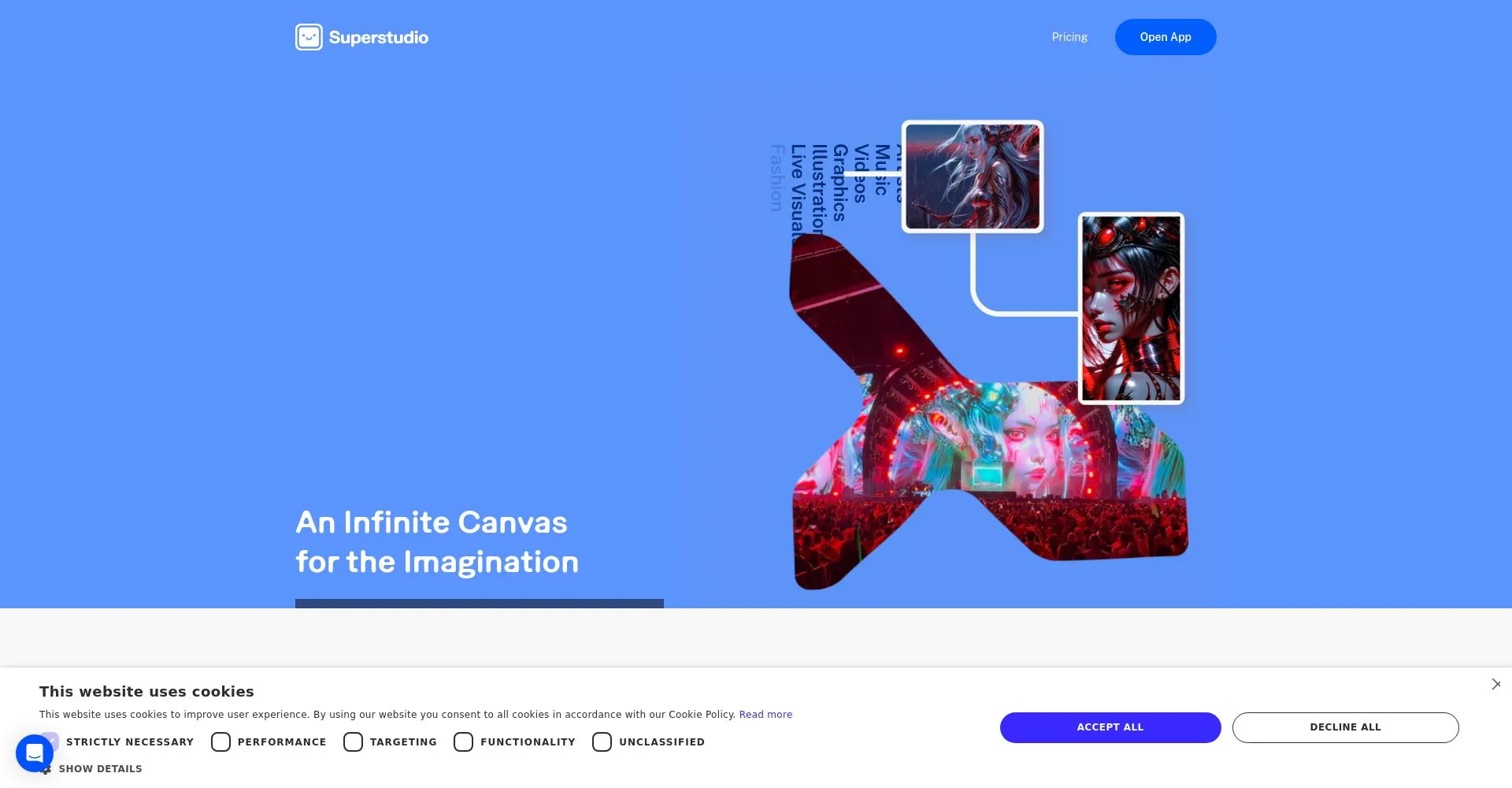Click the Show Details gear icon

(x=47, y=769)
